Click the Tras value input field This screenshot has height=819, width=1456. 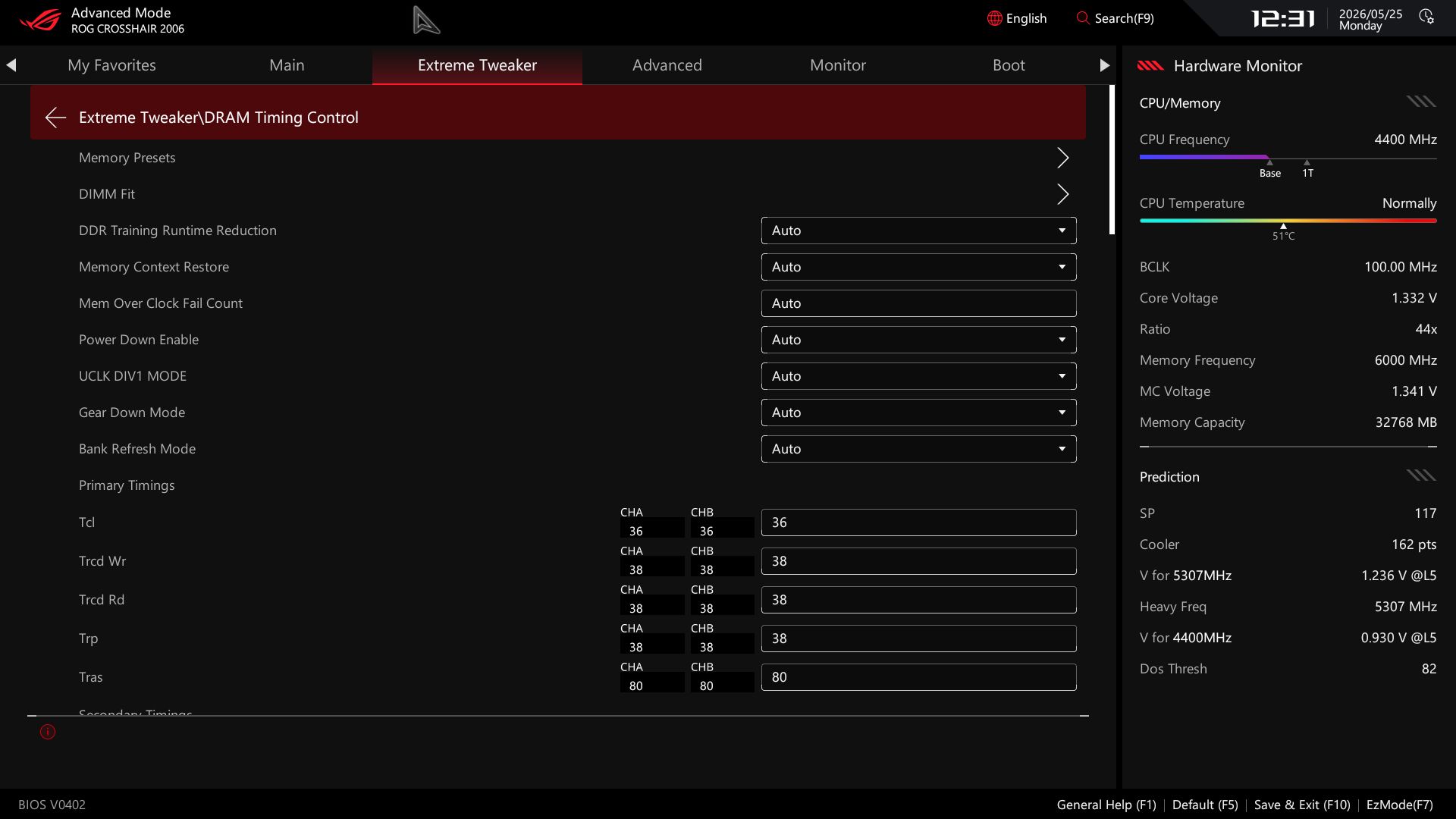coord(918,677)
